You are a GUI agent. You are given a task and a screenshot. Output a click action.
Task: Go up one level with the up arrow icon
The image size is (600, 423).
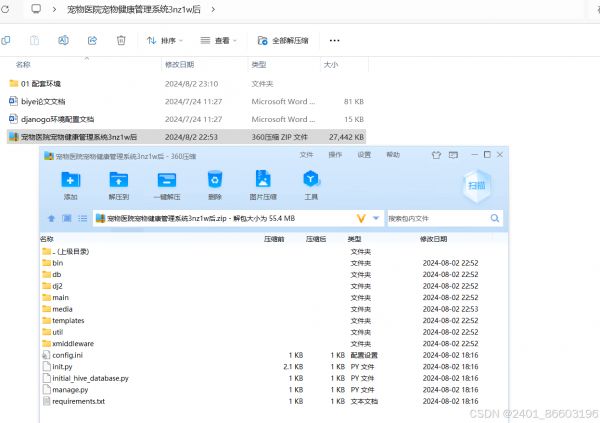tap(51, 219)
